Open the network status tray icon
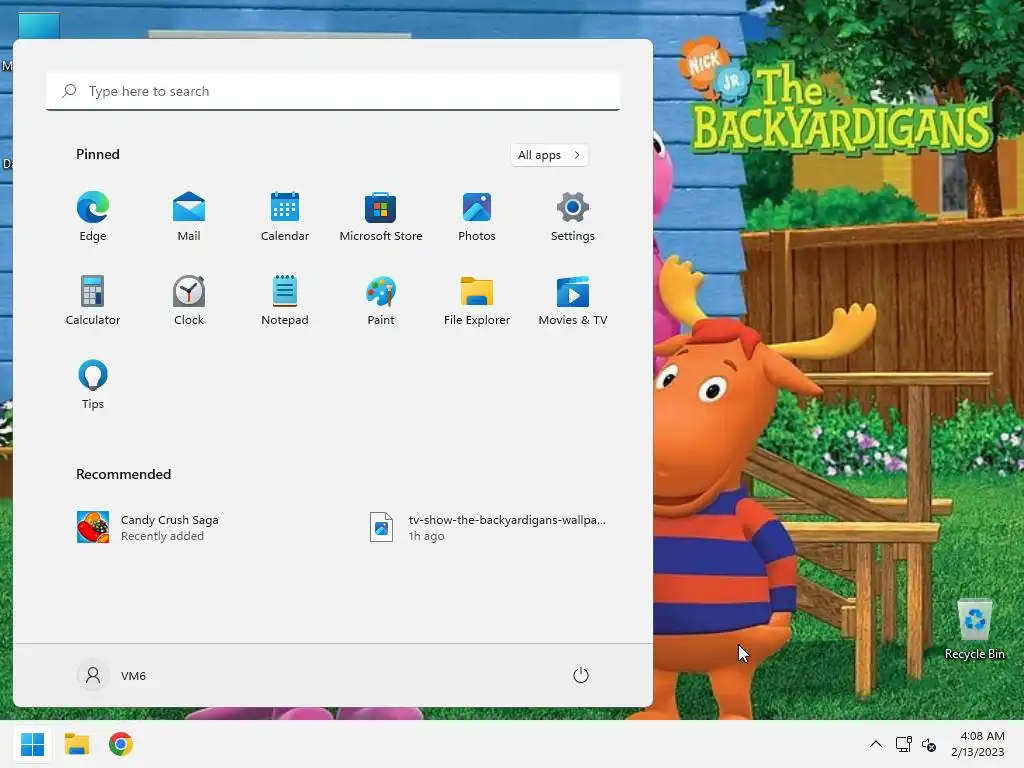This screenshot has height=768, width=1024. (904, 744)
